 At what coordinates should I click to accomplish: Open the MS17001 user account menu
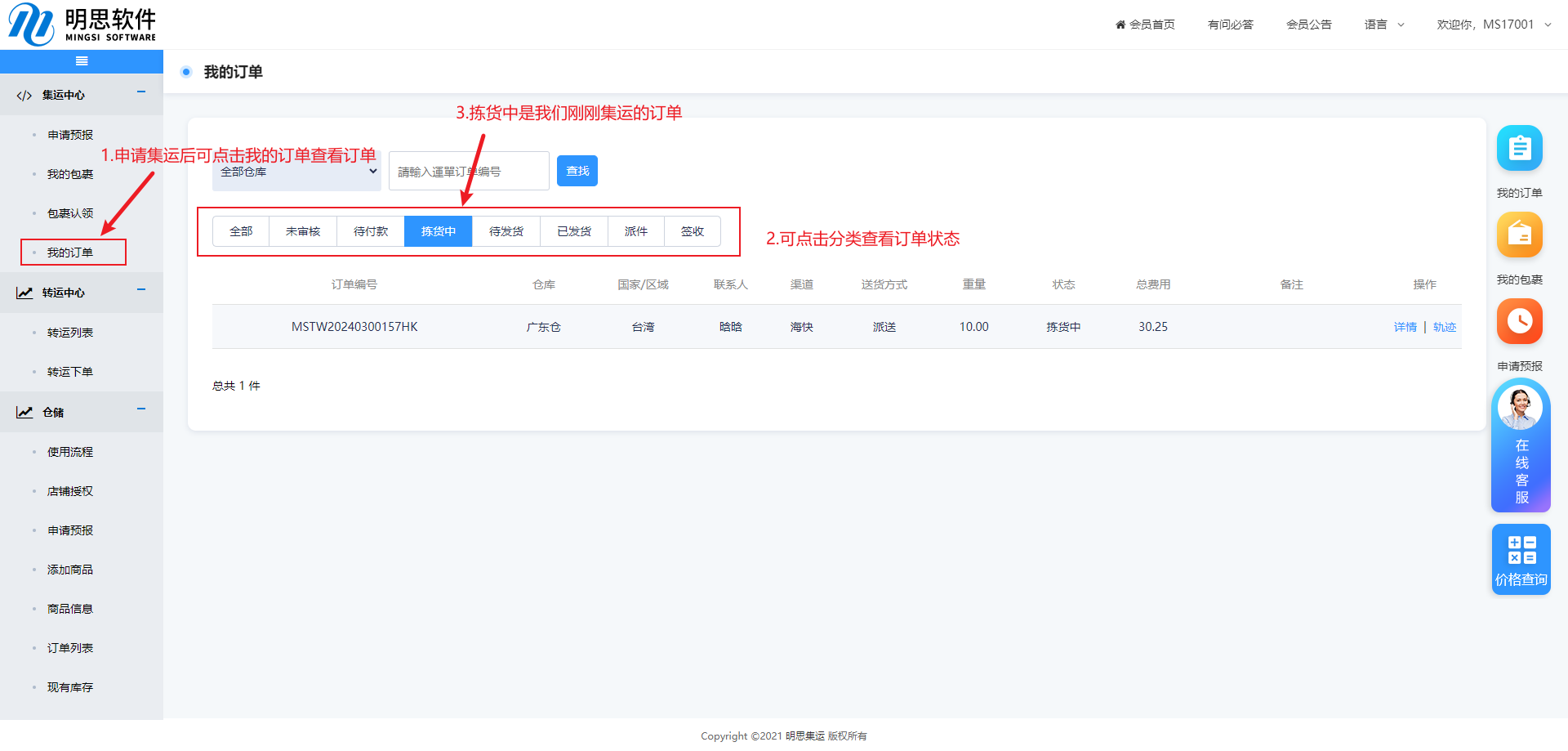click(1493, 25)
